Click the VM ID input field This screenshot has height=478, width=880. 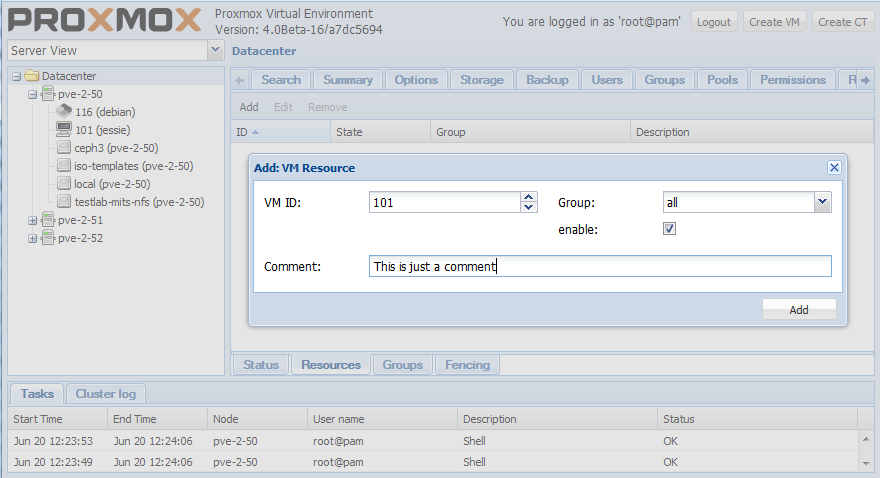[x=444, y=202]
